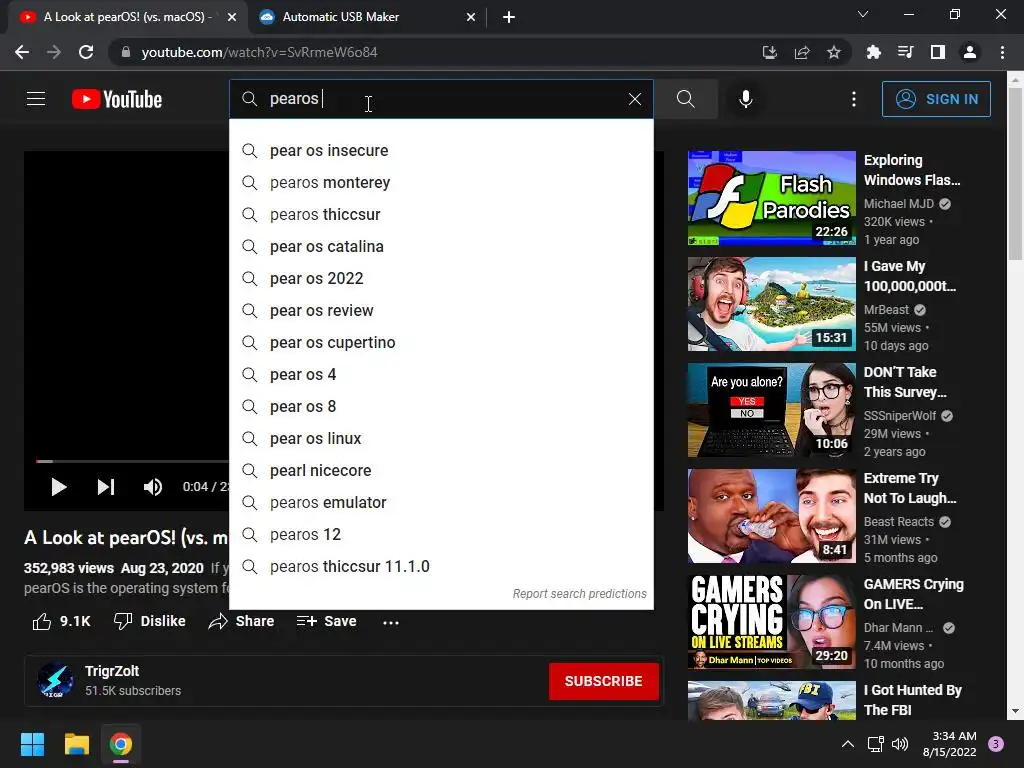
Task: Open Chrome extensions puzzle icon
Action: 873,52
